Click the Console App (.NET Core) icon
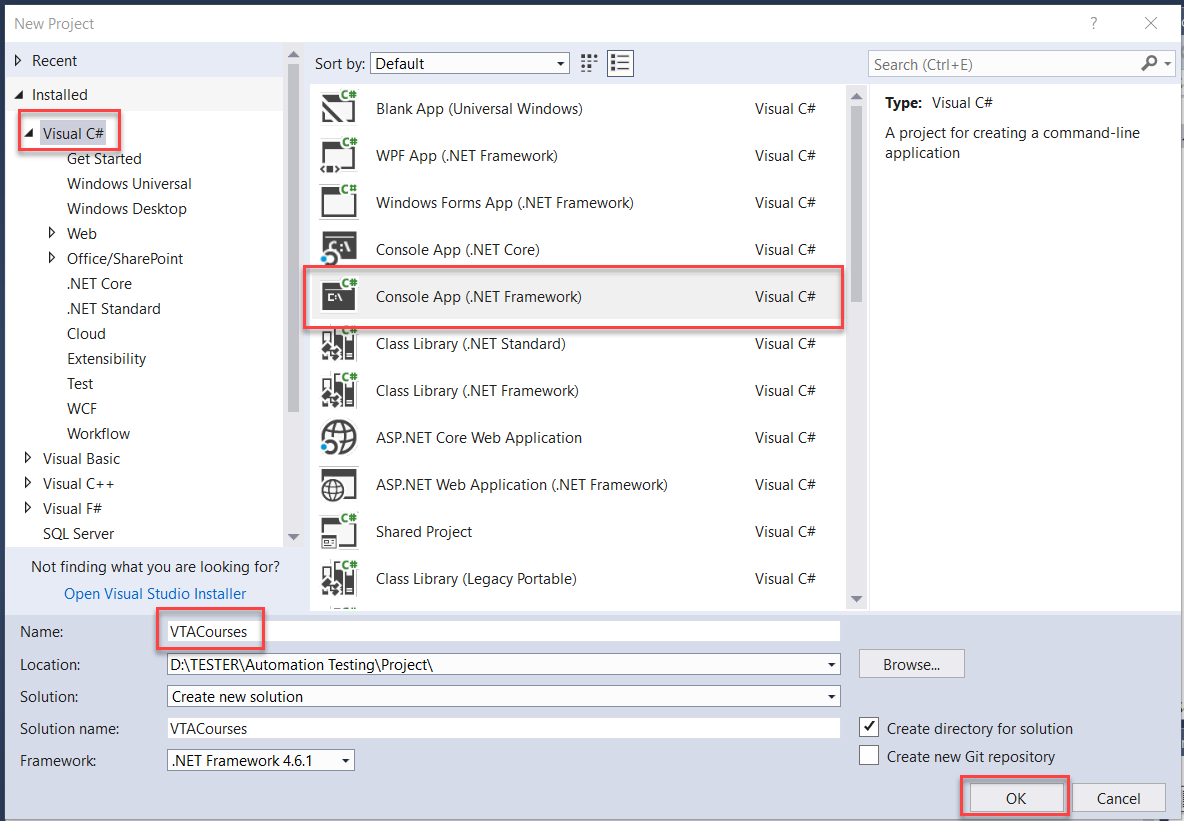This screenshot has width=1184, height=821. 339,249
